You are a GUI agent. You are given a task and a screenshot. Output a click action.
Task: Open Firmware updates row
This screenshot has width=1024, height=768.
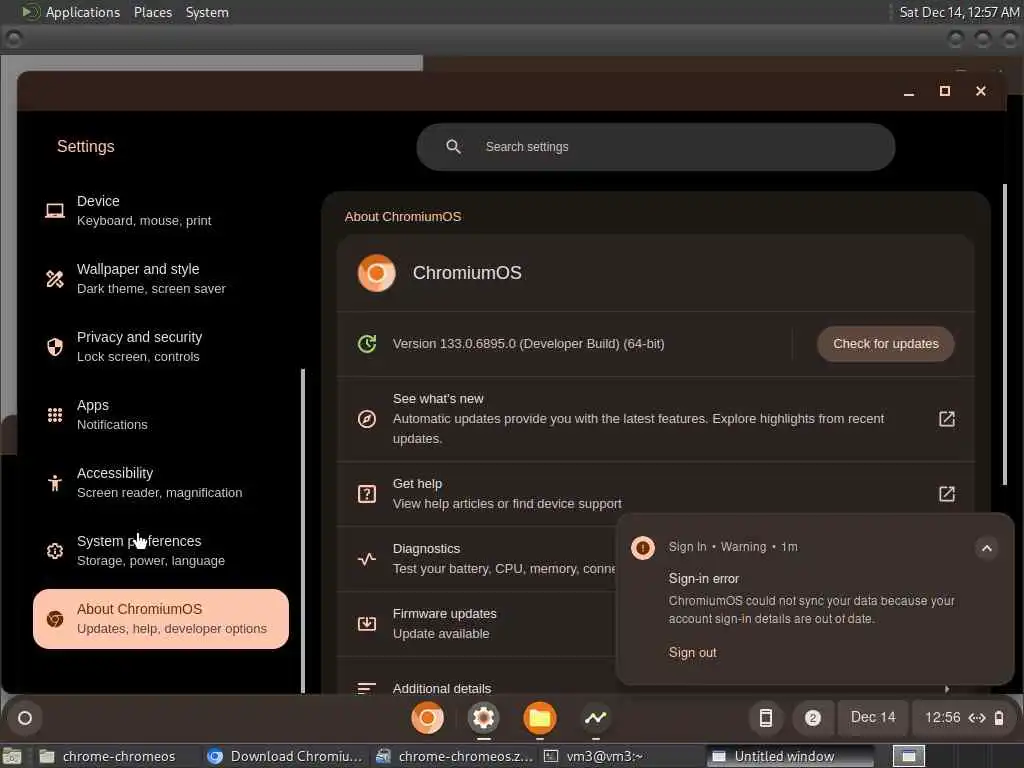tap(477, 624)
